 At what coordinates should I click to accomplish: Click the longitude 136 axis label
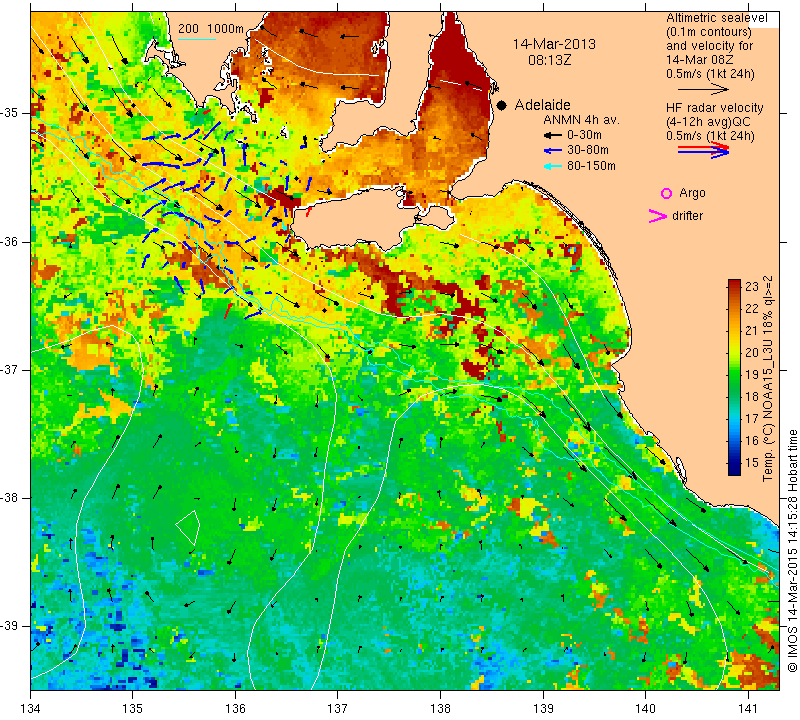[x=235, y=709]
